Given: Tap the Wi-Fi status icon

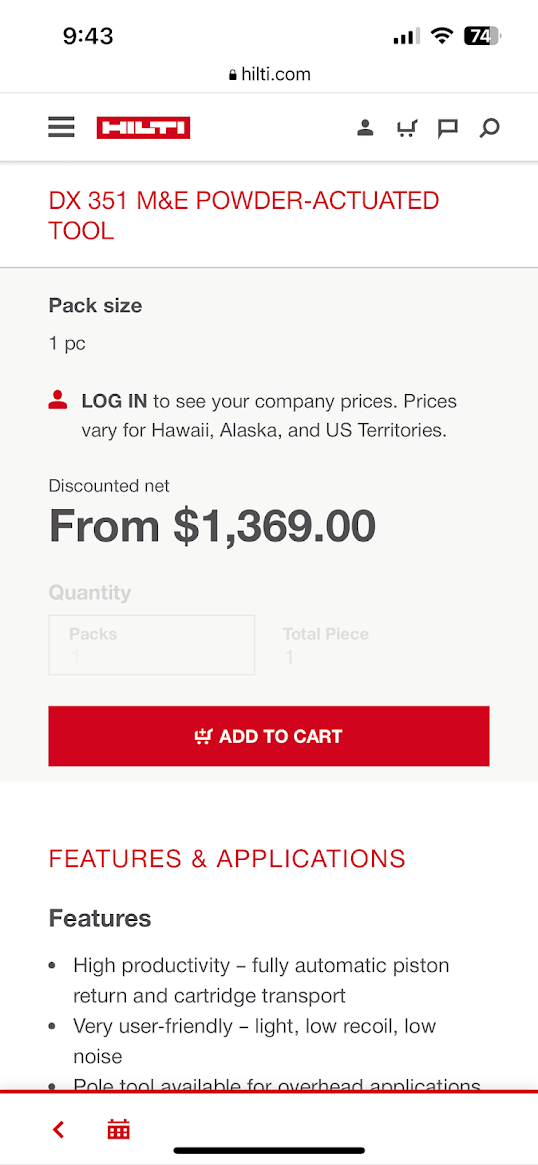Looking at the screenshot, I should click(x=442, y=36).
